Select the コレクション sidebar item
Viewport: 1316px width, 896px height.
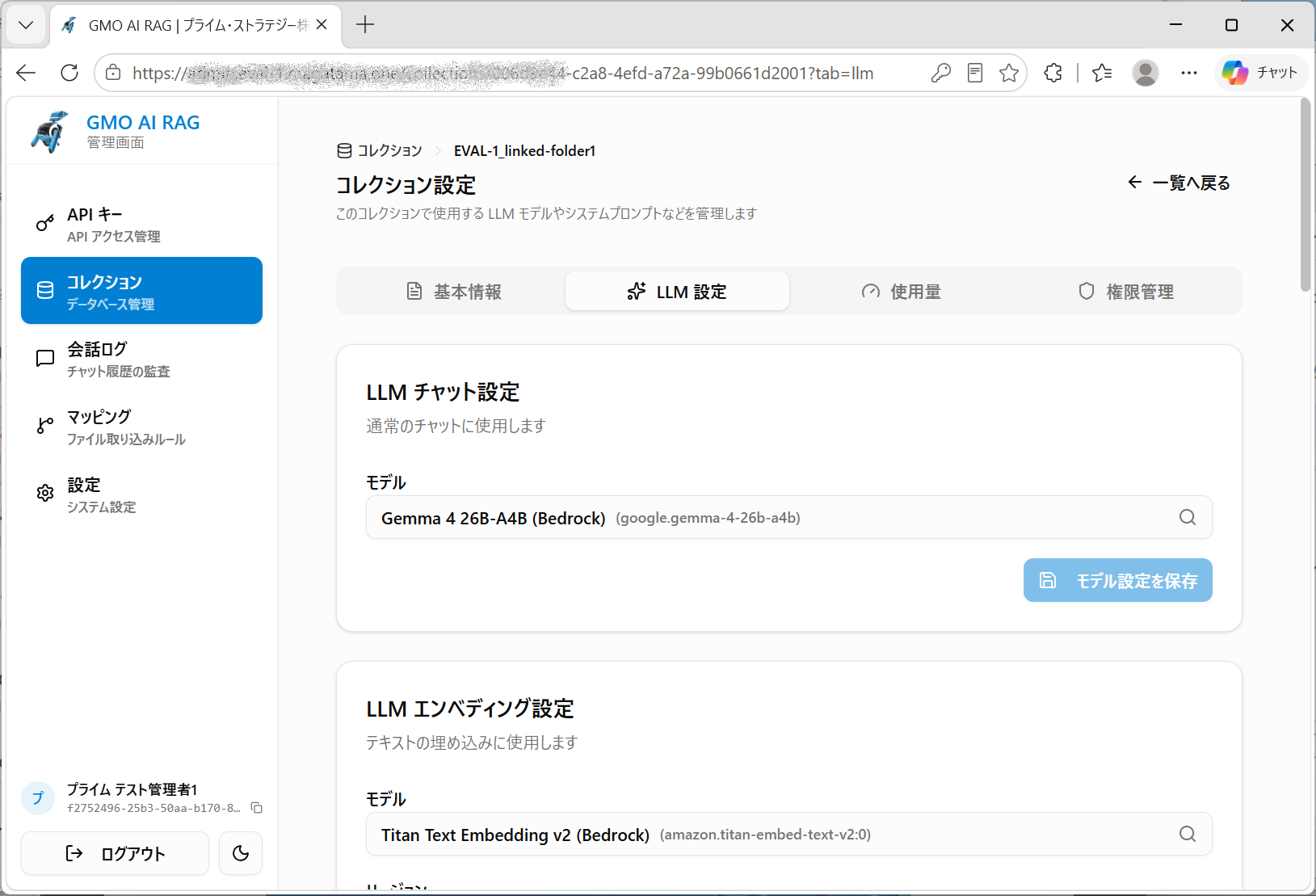pyautogui.click(x=141, y=291)
